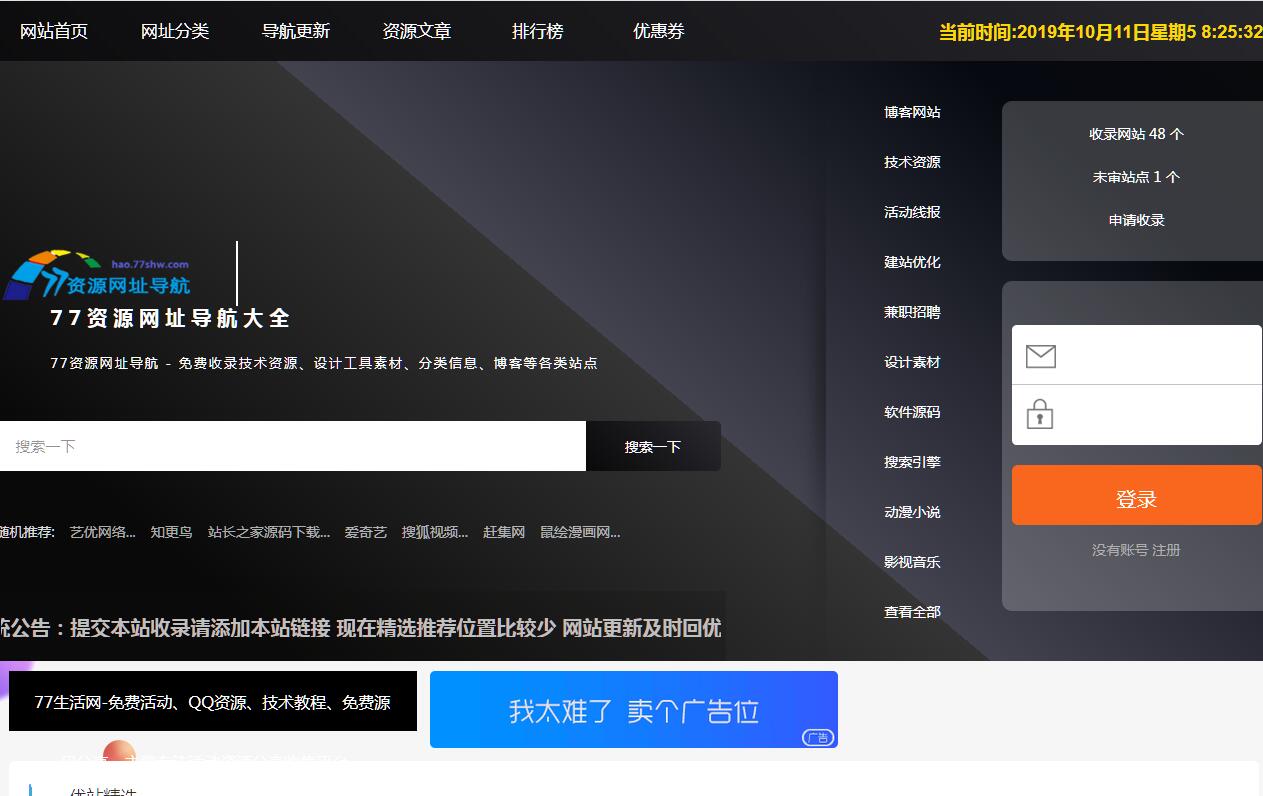
Task: Open recommended site 知更鸟
Action: 171,532
